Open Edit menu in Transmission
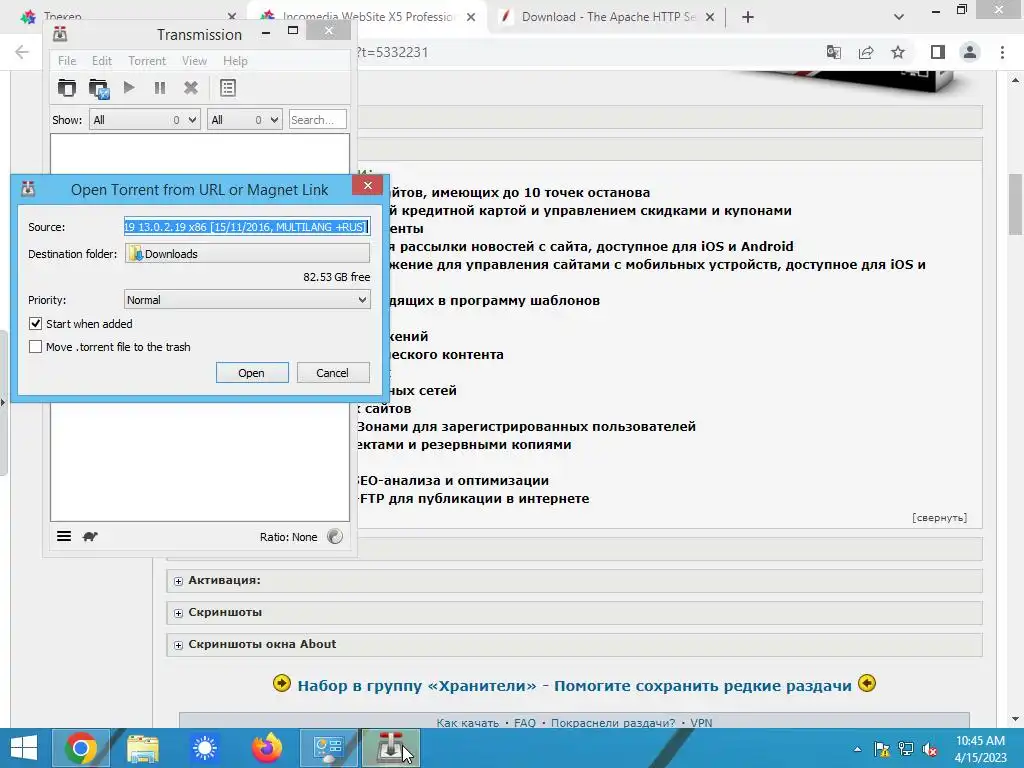Image resolution: width=1024 pixels, height=768 pixels. [102, 61]
